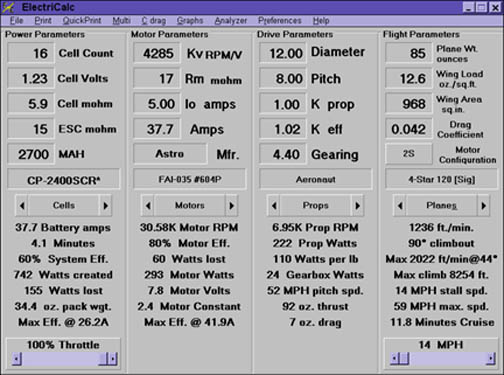Open the Graphs menu

tap(190, 21)
